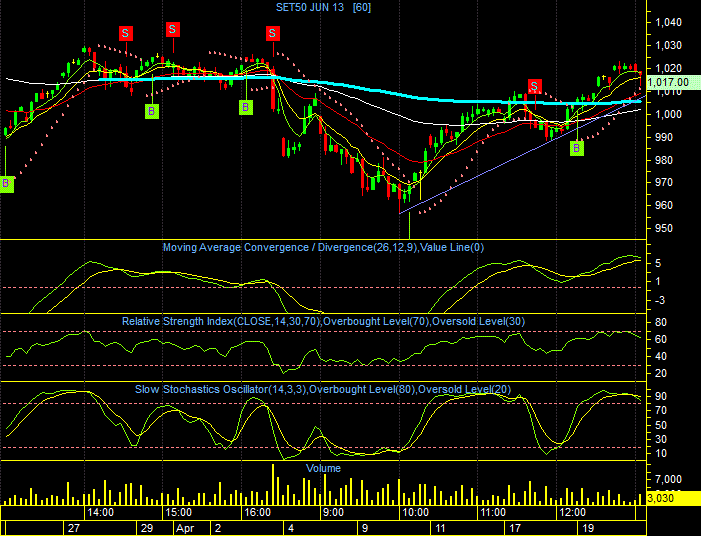Click the 'Apr' month label on date axis
Screen dimensions: 701x536
pyautogui.click(x=185, y=528)
